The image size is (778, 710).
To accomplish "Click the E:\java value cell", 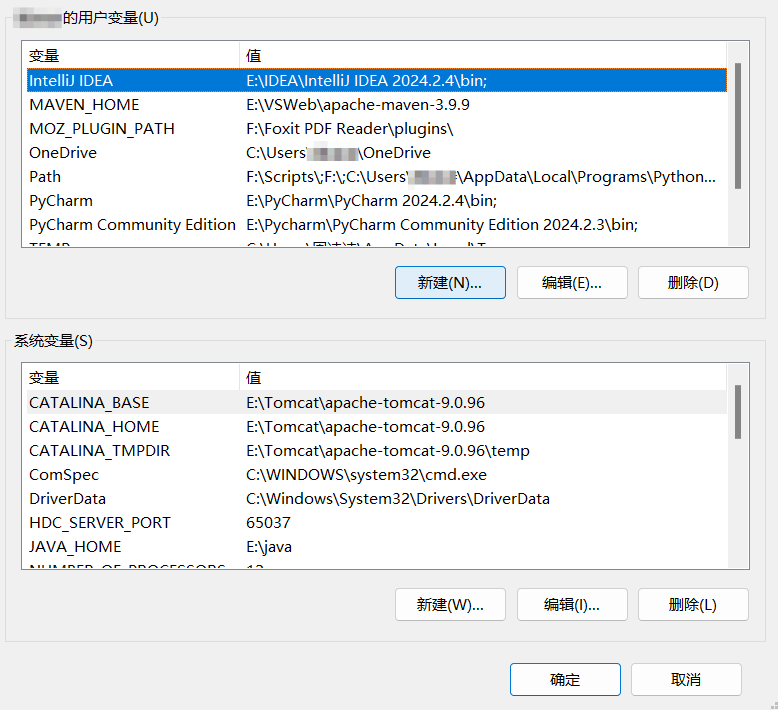I will click(269, 547).
